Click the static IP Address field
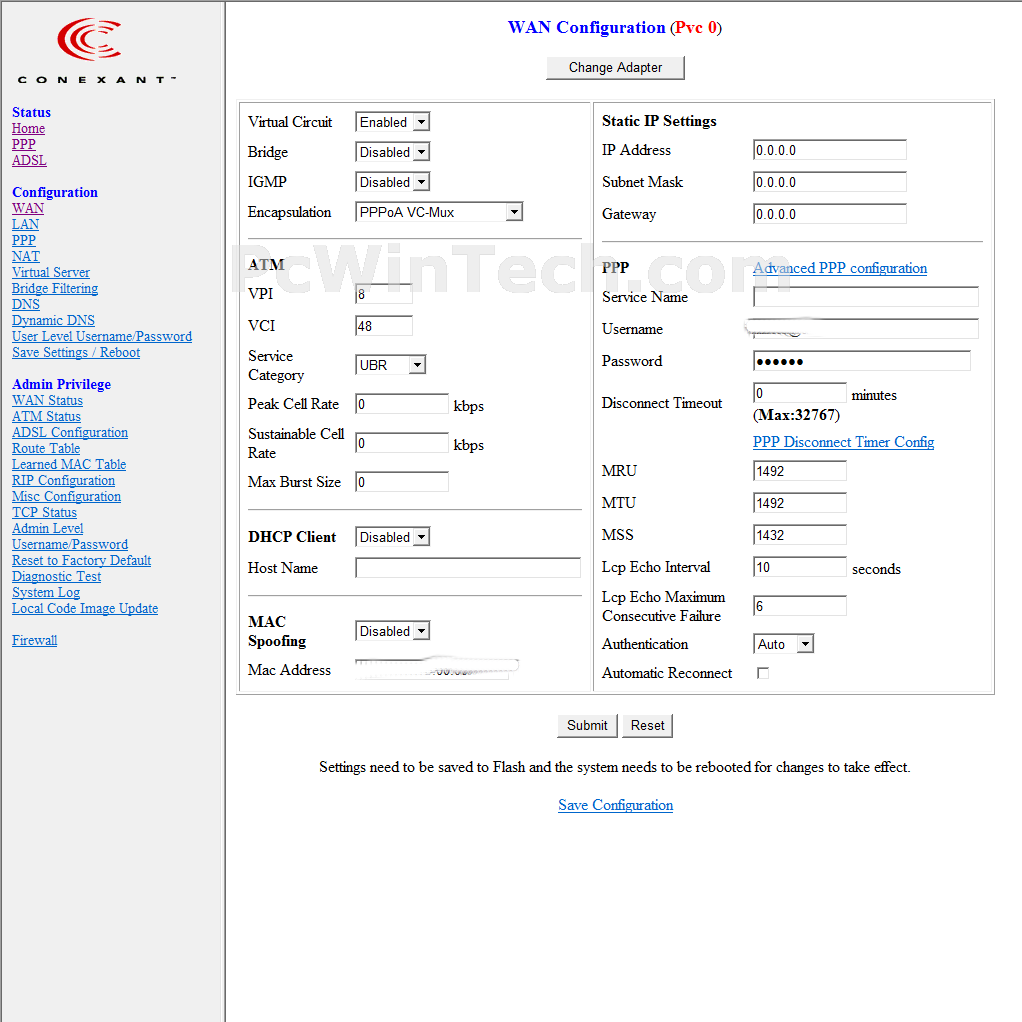 point(830,150)
